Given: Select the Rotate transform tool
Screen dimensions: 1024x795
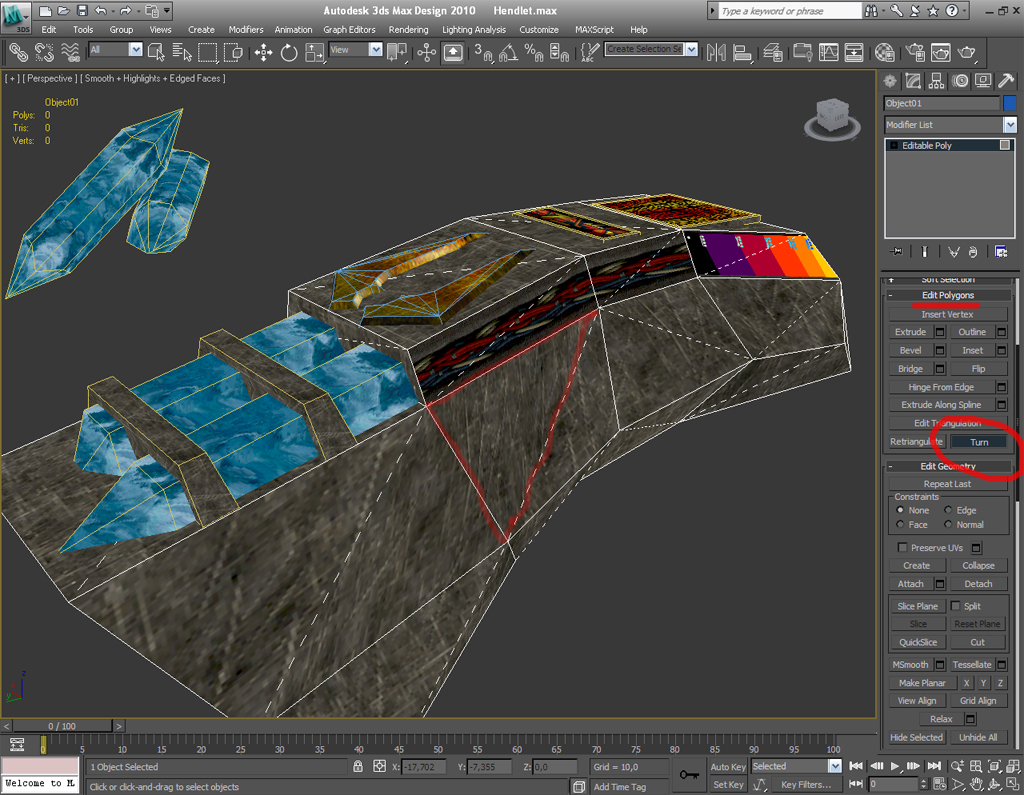Looking at the screenshot, I should (289, 52).
